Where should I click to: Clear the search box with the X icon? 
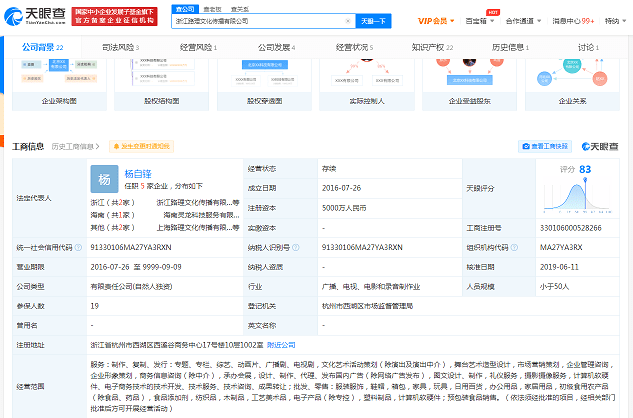(348, 21)
